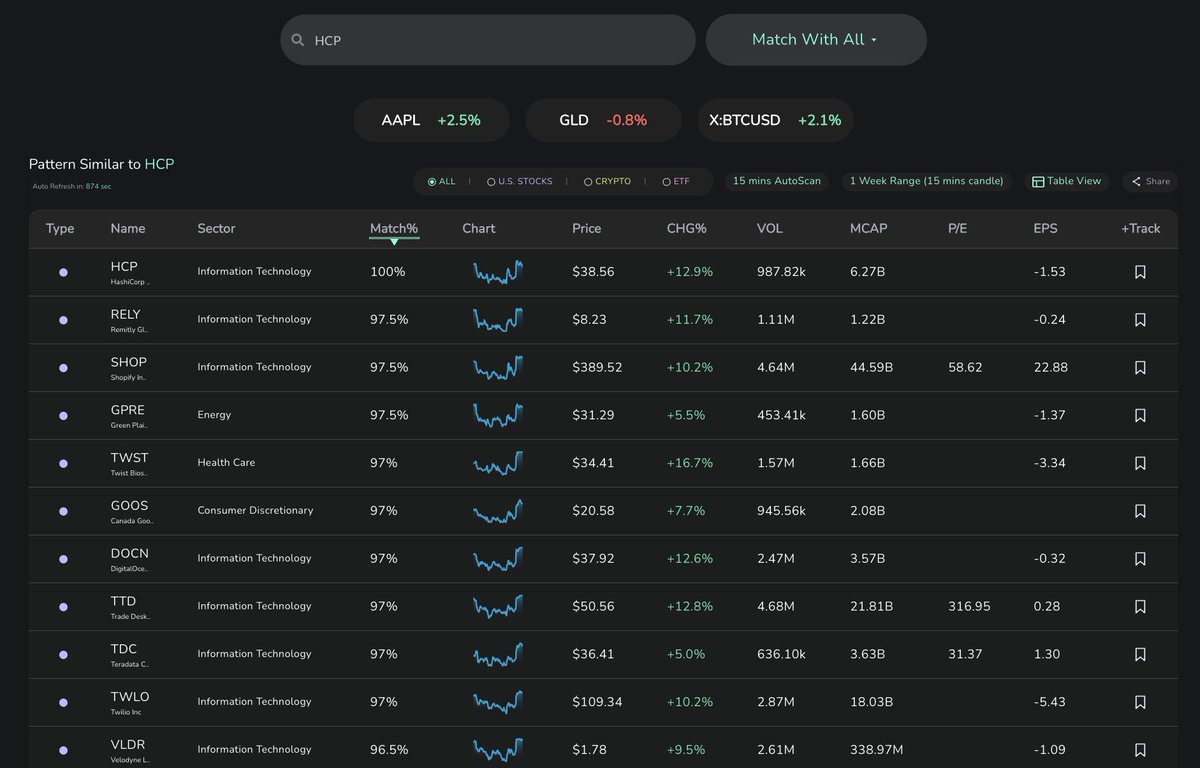Click the TDC ticker name
This screenshot has width=1200, height=768.
click(x=123, y=649)
